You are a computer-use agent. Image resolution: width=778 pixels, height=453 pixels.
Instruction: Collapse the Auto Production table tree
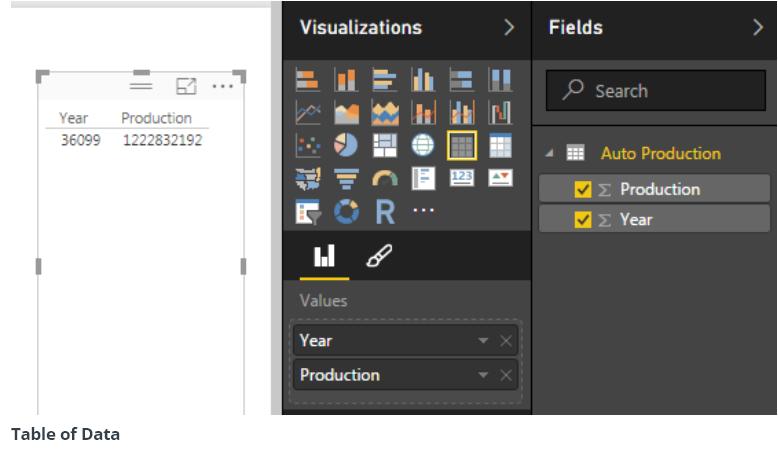pos(548,154)
